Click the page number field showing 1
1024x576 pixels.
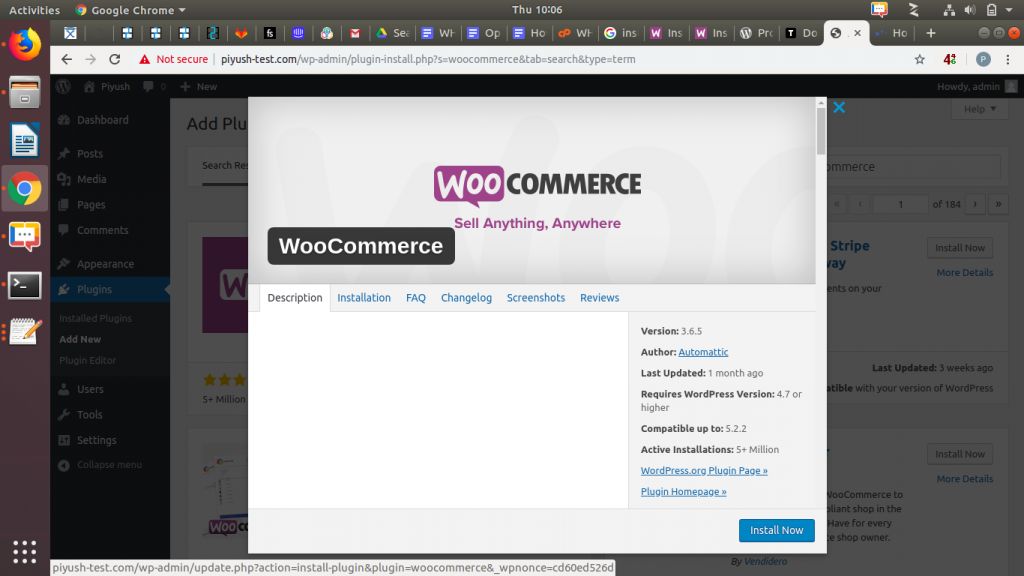[x=900, y=204]
